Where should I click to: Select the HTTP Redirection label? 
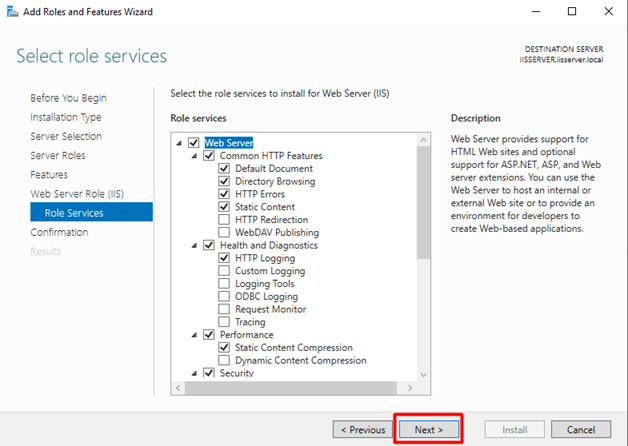pos(272,219)
